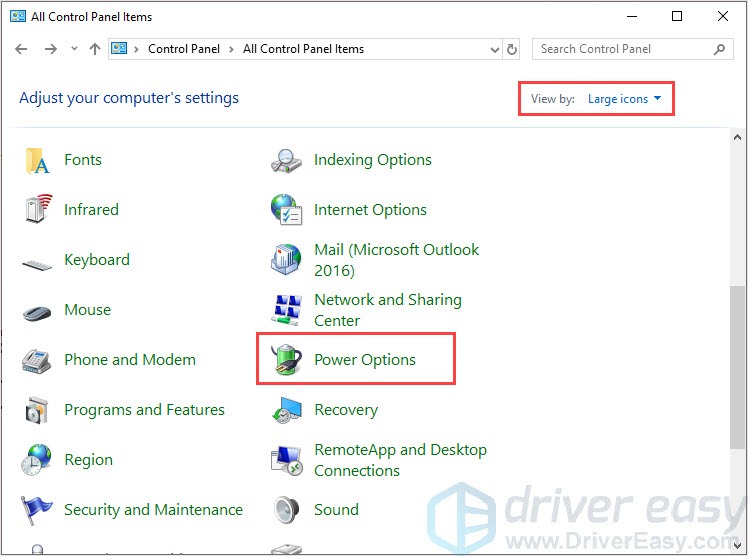This screenshot has height=556, width=748.
Task: Expand the chevron after Control Panel breadcrumb
Action: coord(231,49)
